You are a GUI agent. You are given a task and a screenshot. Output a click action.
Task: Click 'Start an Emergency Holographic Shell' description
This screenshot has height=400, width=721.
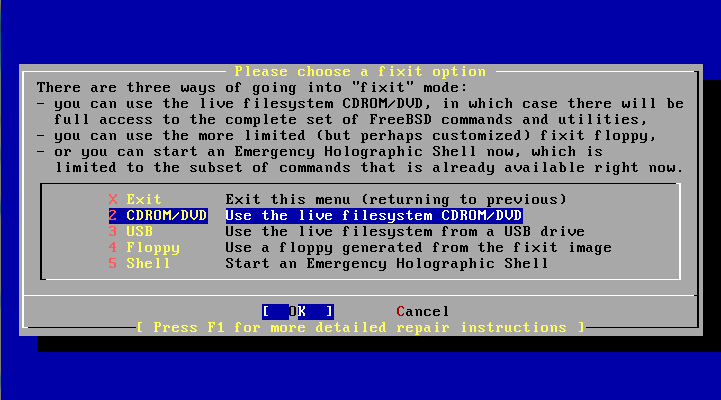pos(387,264)
